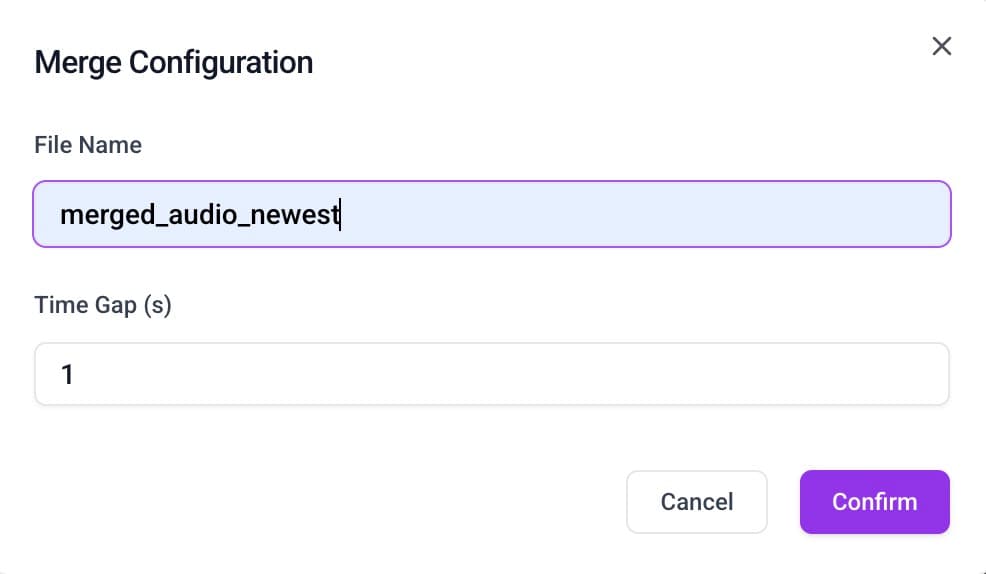This screenshot has height=574, width=986.
Task: Click the "Time Gap (s)" label
Action: [x=103, y=305]
